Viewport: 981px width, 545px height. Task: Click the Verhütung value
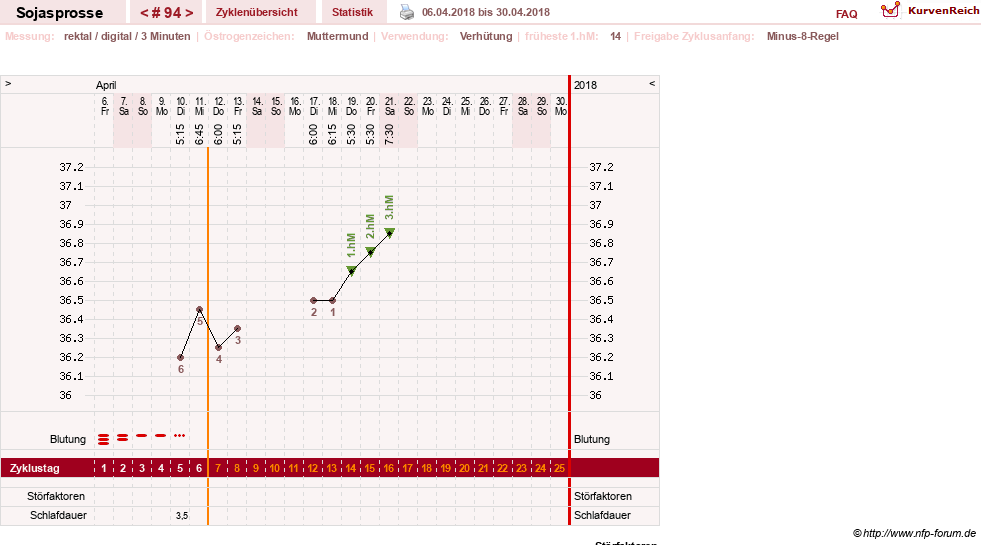(x=485, y=36)
